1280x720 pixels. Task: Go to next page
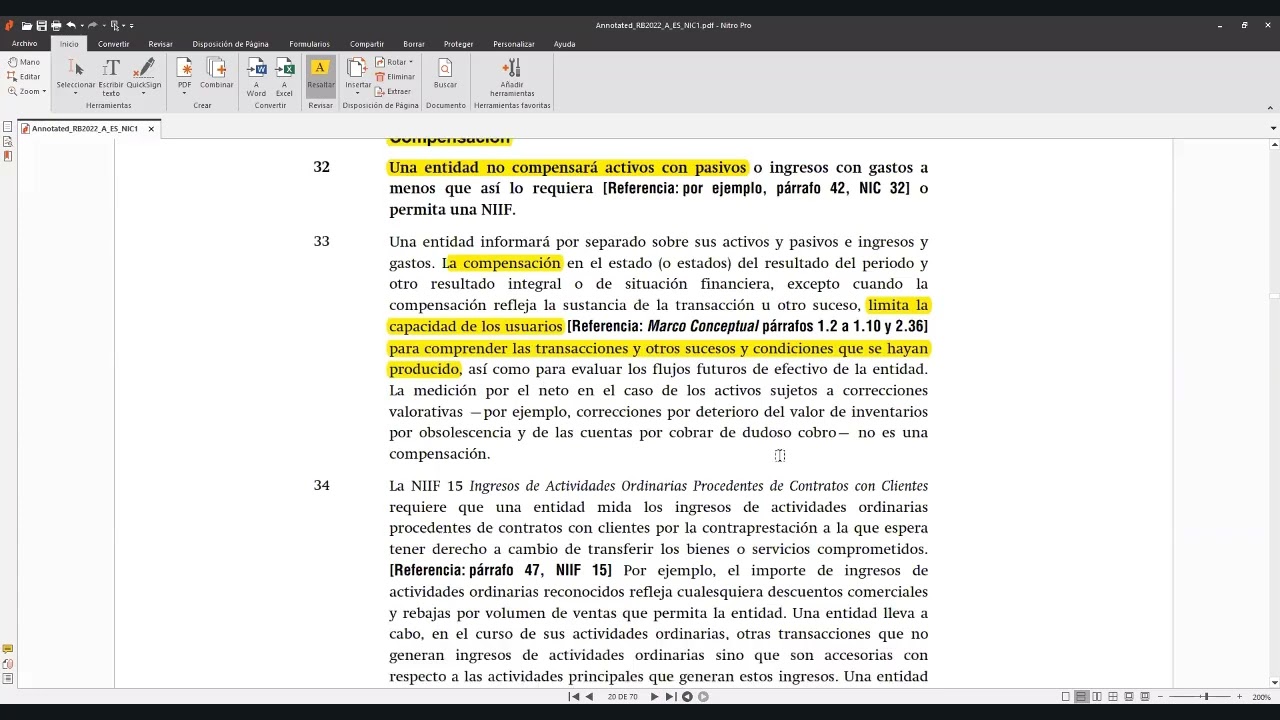click(655, 696)
